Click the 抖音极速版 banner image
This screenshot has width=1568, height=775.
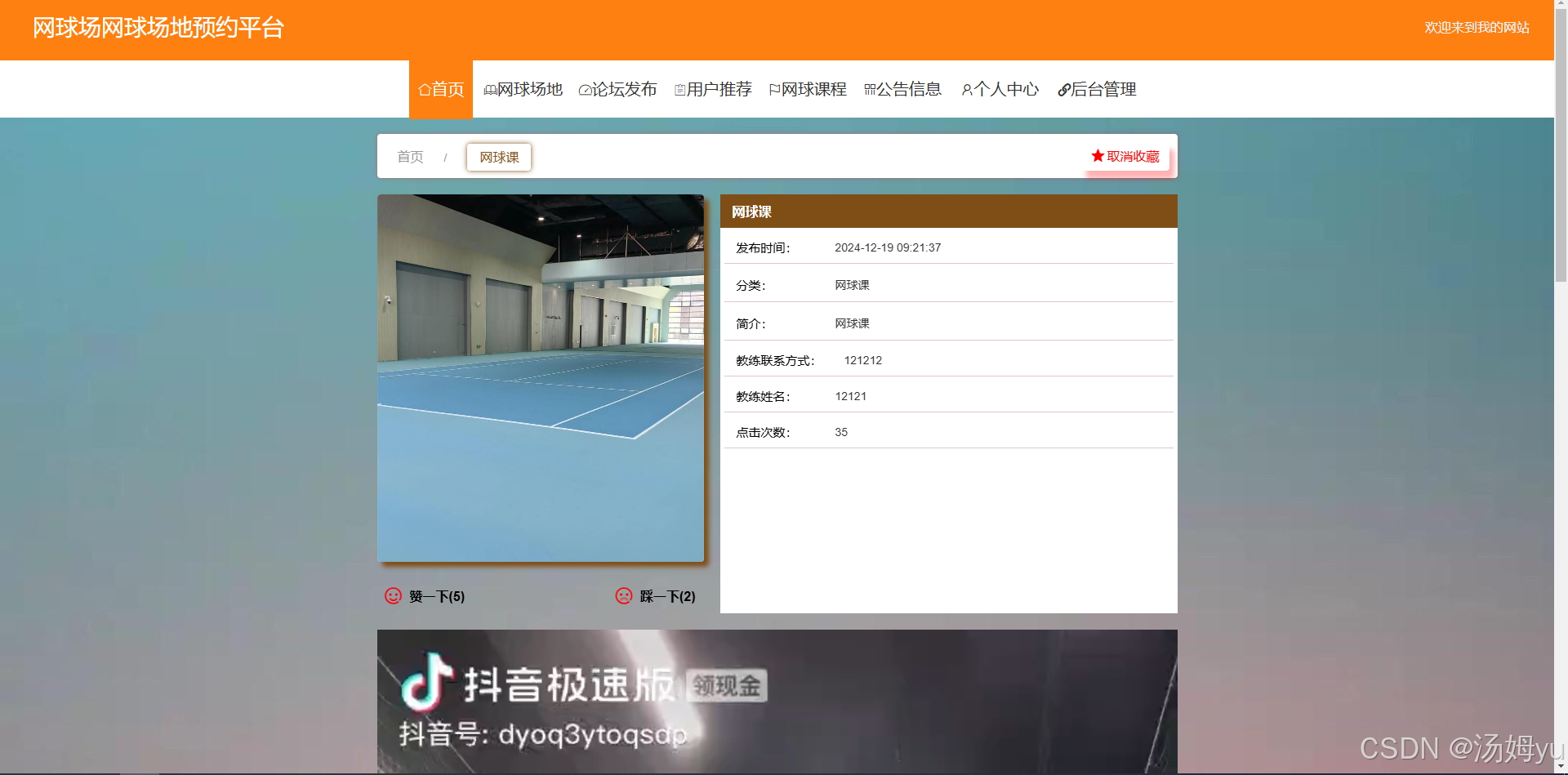[x=777, y=701]
